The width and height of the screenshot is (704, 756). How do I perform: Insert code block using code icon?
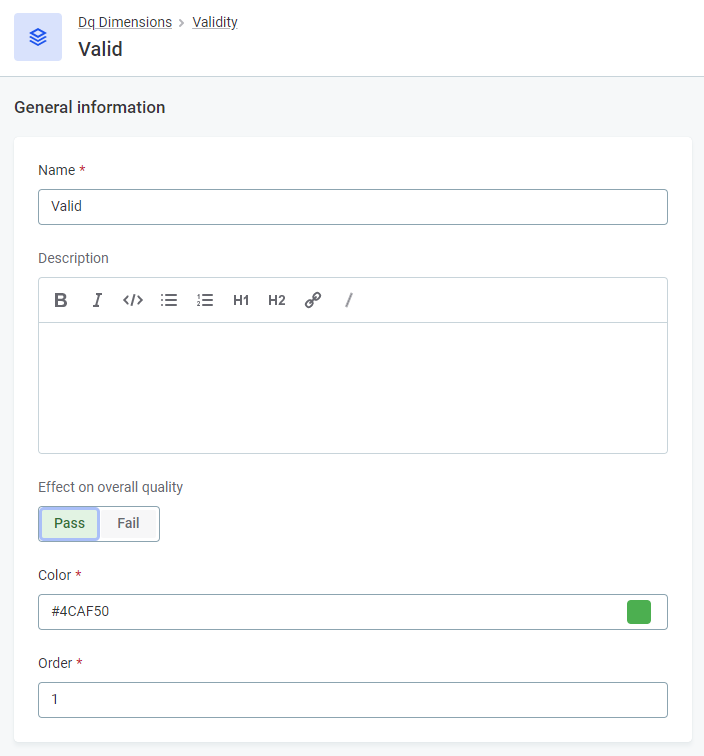pos(133,300)
